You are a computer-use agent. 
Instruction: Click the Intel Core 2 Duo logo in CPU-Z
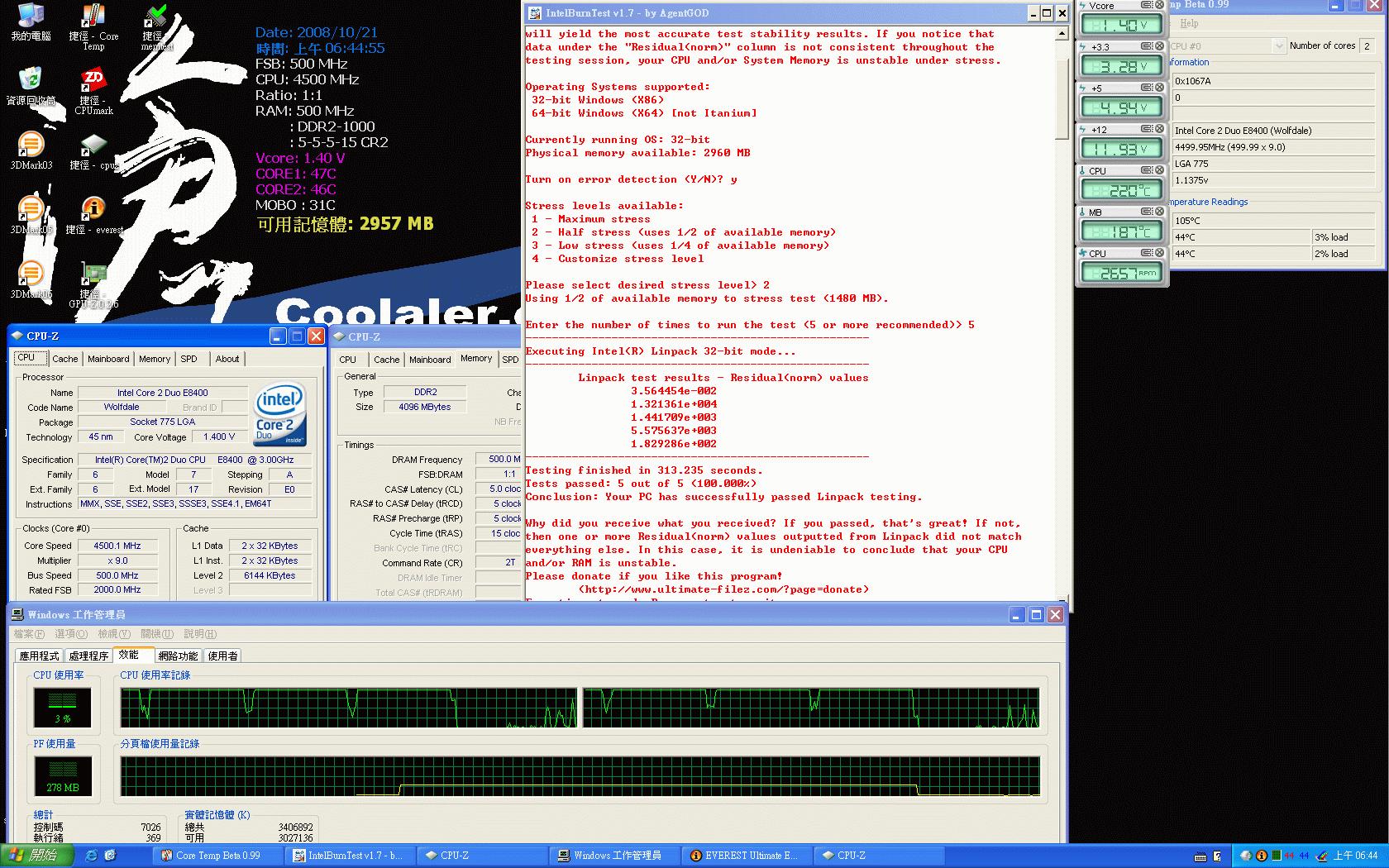(x=279, y=414)
